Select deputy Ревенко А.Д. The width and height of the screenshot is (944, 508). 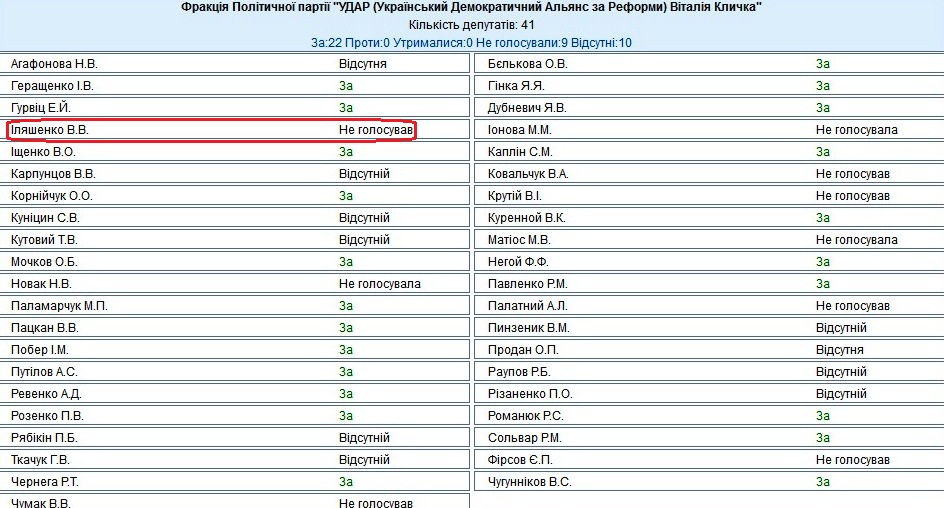click(46, 394)
